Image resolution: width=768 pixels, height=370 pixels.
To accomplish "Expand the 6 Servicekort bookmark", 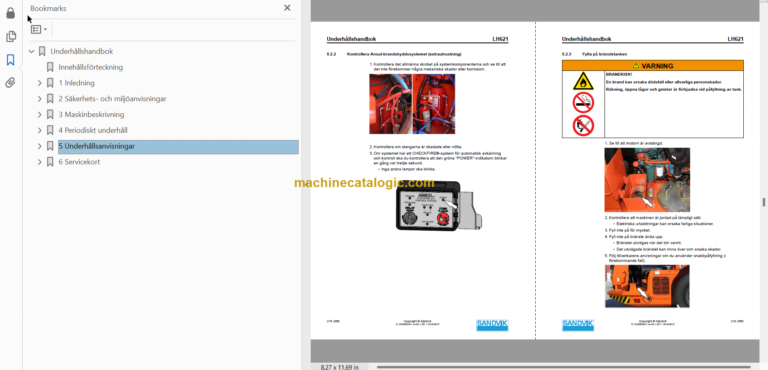I will pos(40,162).
